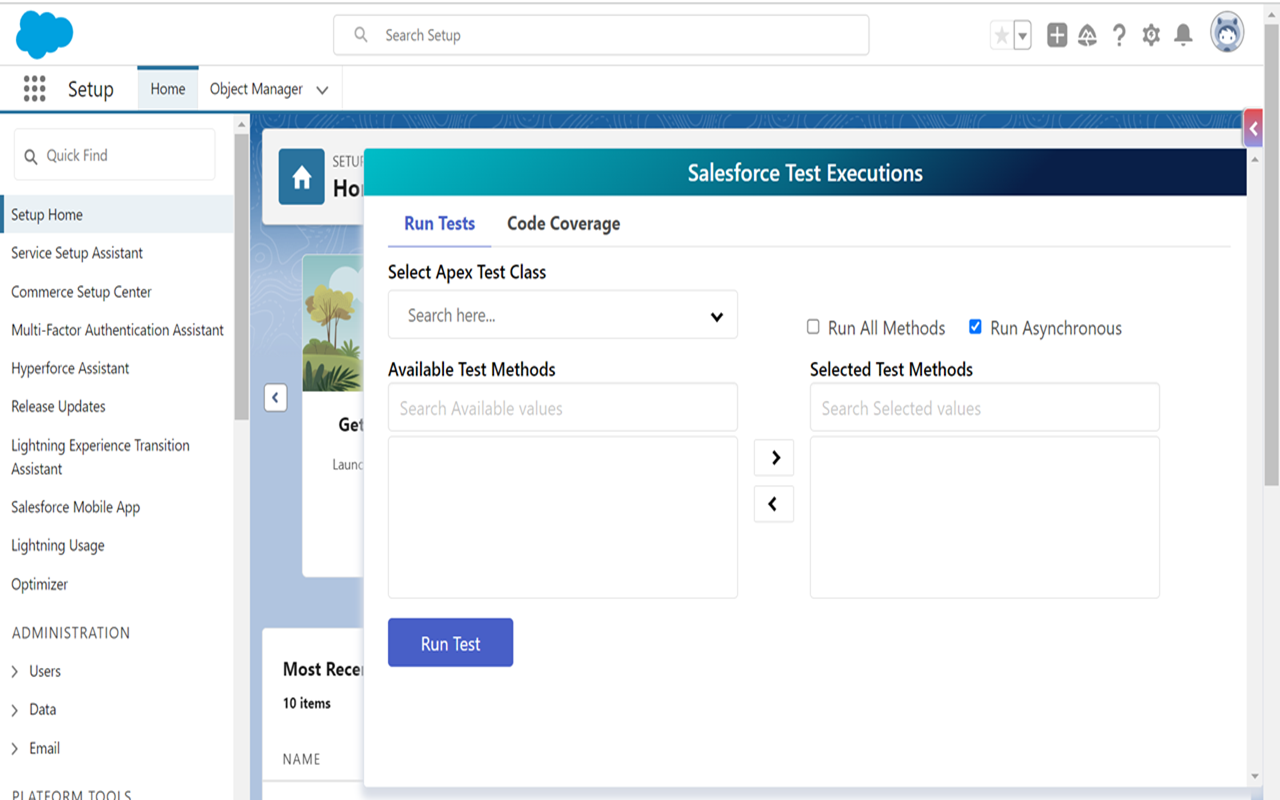This screenshot has width=1280, height=800.
Task: Click the Selected Test Methods list box
Action: click(985, 517)
